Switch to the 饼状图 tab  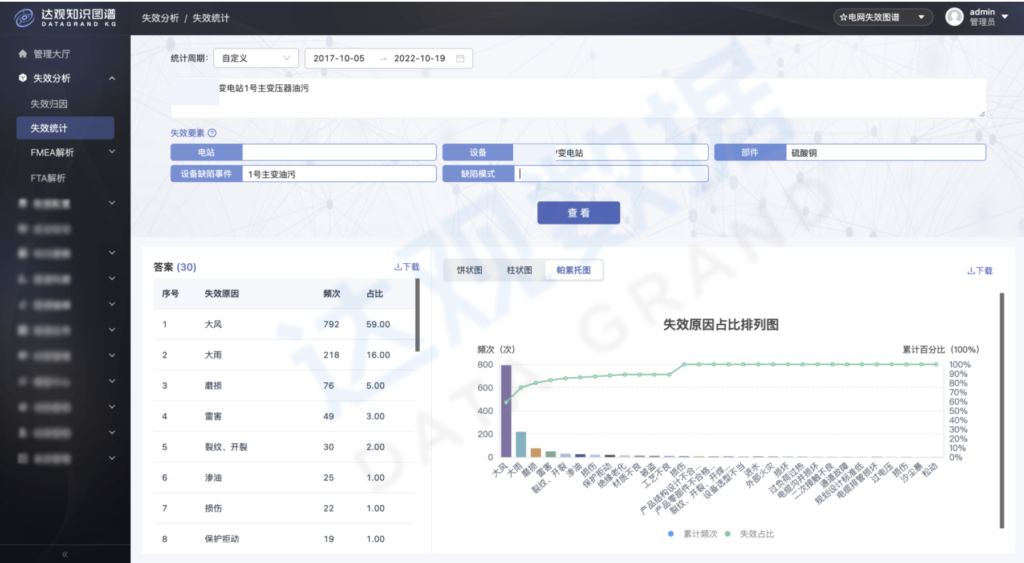tap(470, 270)
